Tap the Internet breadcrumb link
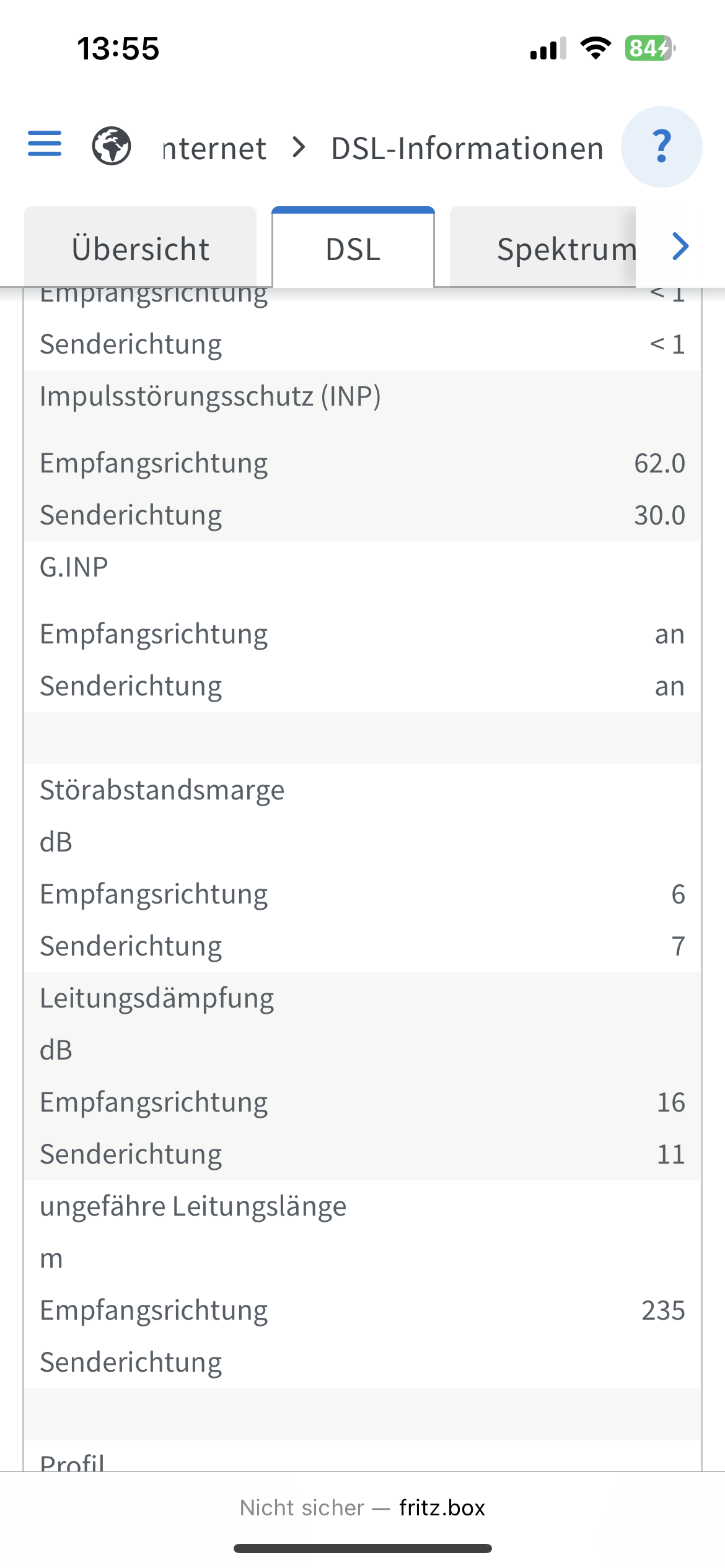The height and width of the screenshot is (1568, 725). pos(214,149)
